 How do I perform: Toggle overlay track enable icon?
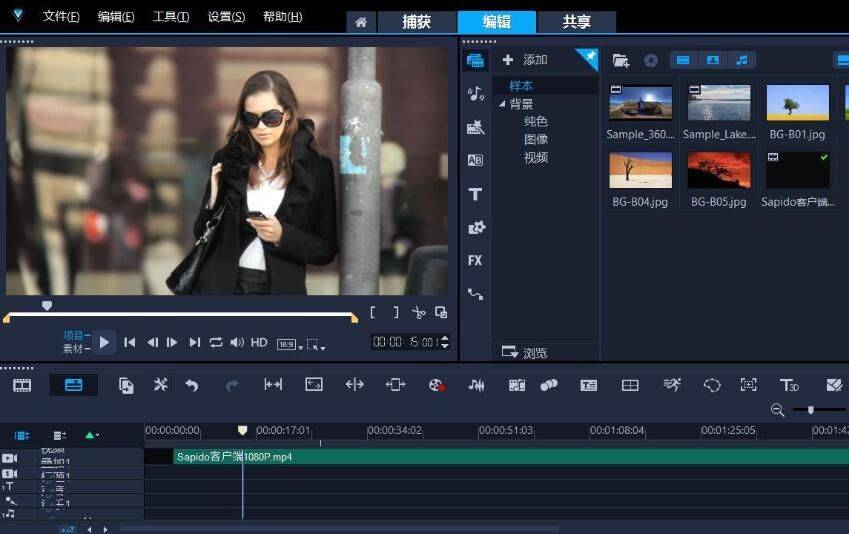point(9,474)
